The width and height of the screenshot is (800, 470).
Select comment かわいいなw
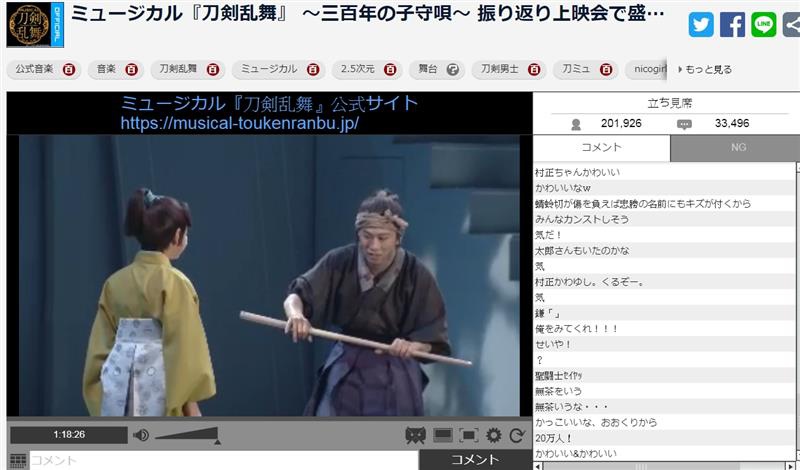563,188
